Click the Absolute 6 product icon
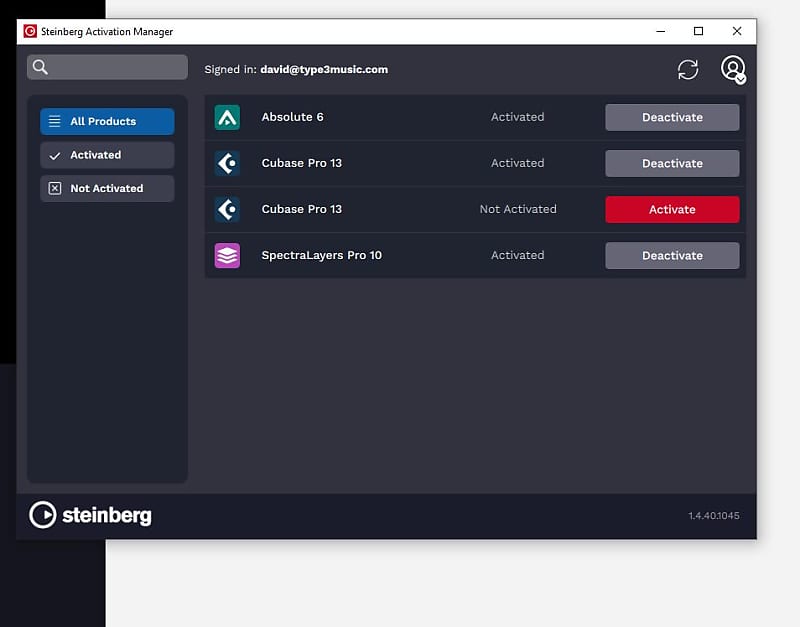 pyautogui.click(x=227, y=117)
